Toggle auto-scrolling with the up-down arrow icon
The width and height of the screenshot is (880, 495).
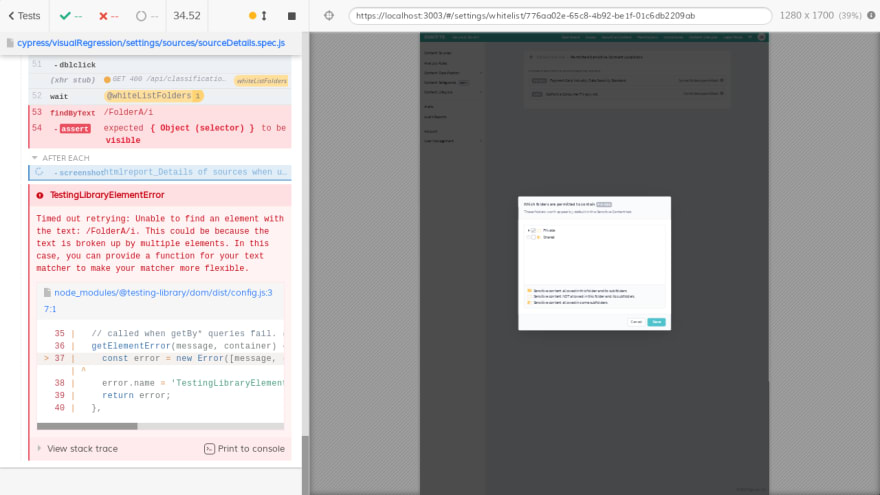pos(264,16)
